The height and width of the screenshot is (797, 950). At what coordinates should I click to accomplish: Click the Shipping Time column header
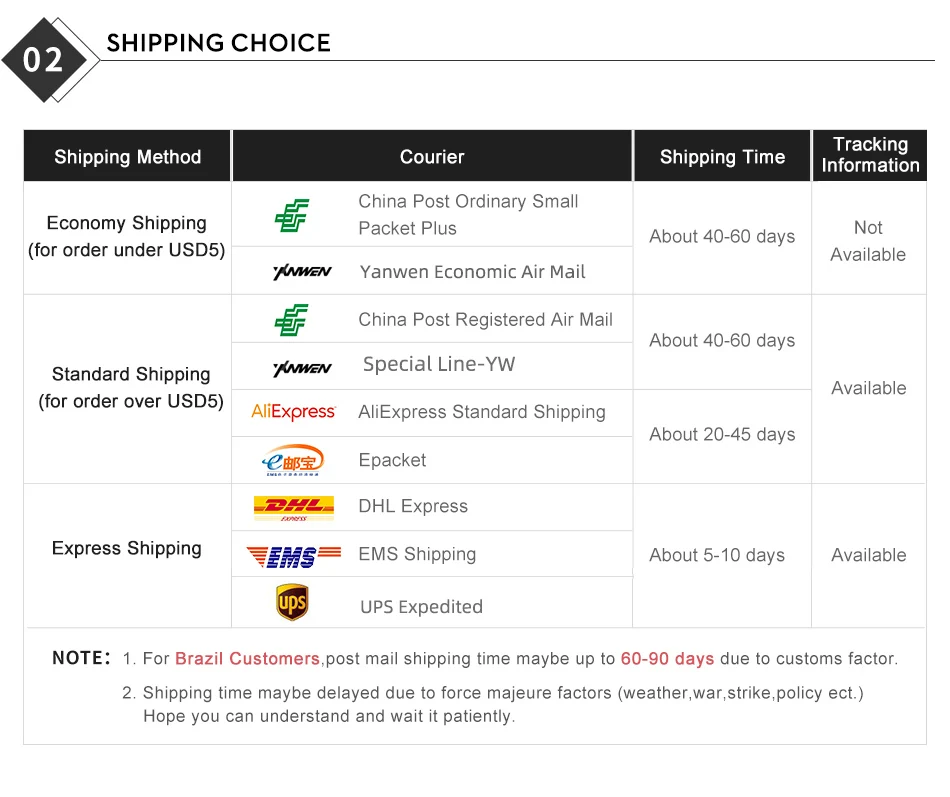tap(722, 157)
